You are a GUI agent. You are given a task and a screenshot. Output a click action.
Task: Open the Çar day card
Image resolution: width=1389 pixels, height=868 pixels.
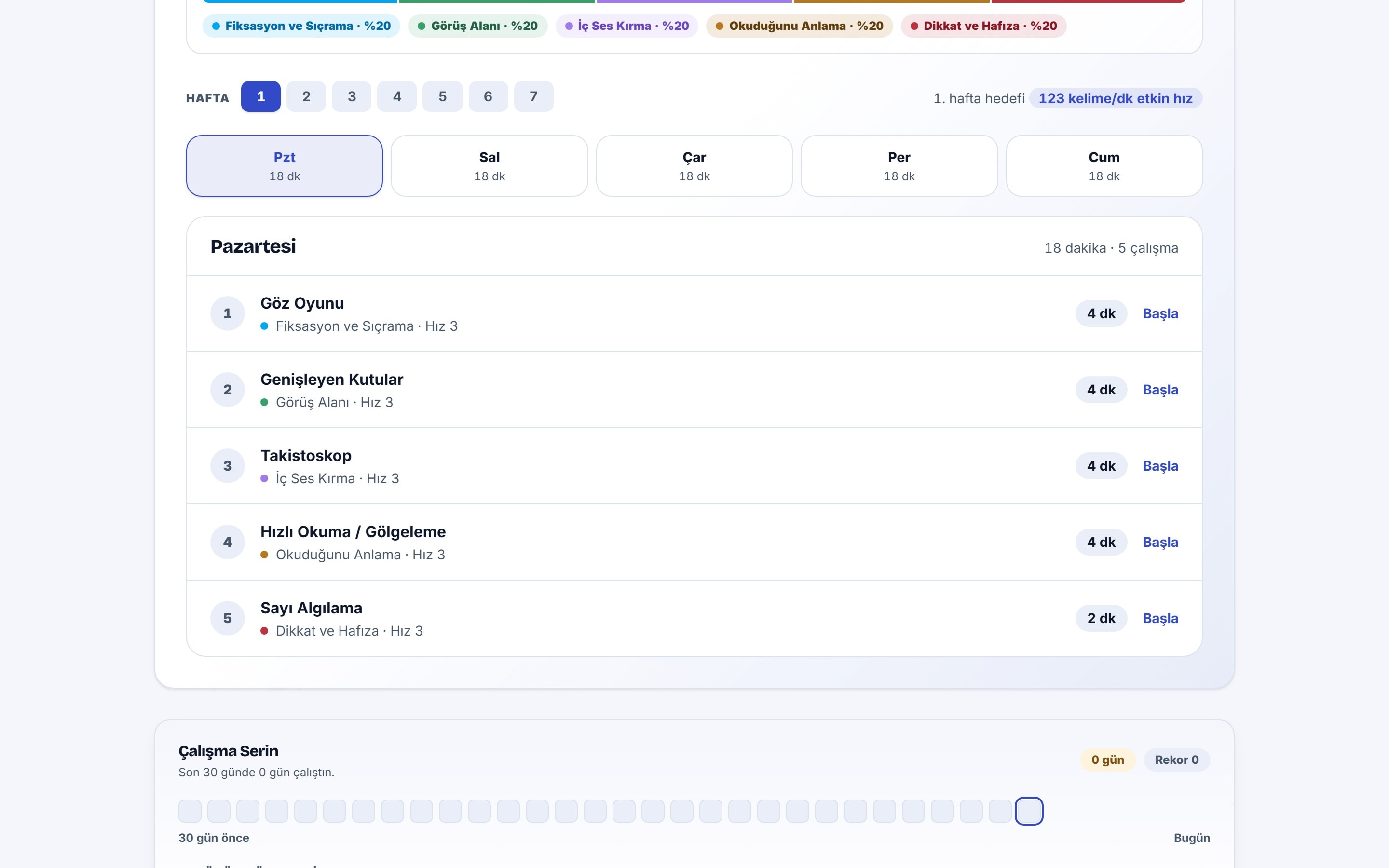tap(694, 166)
